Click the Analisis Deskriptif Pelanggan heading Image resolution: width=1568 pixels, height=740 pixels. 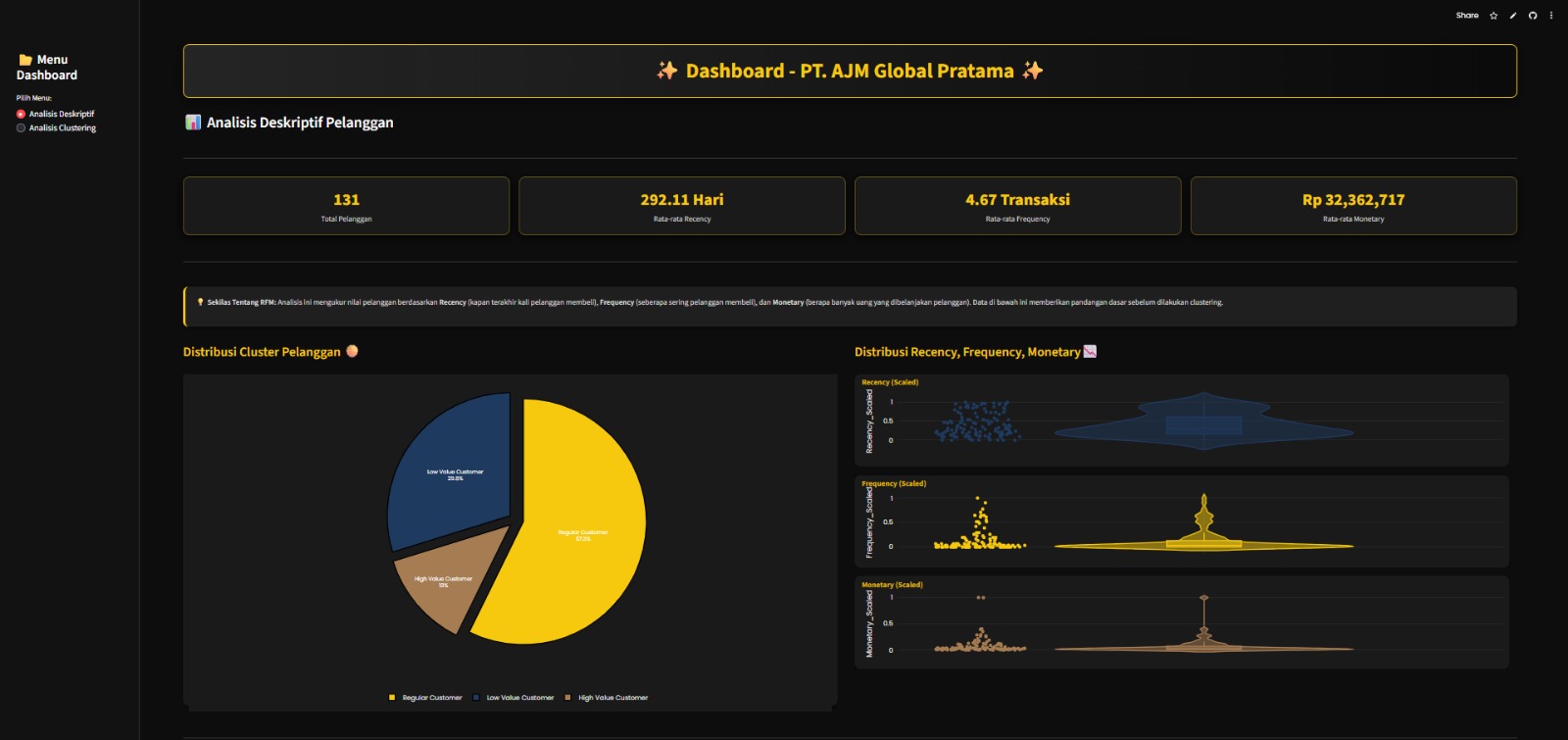(300, 123)
